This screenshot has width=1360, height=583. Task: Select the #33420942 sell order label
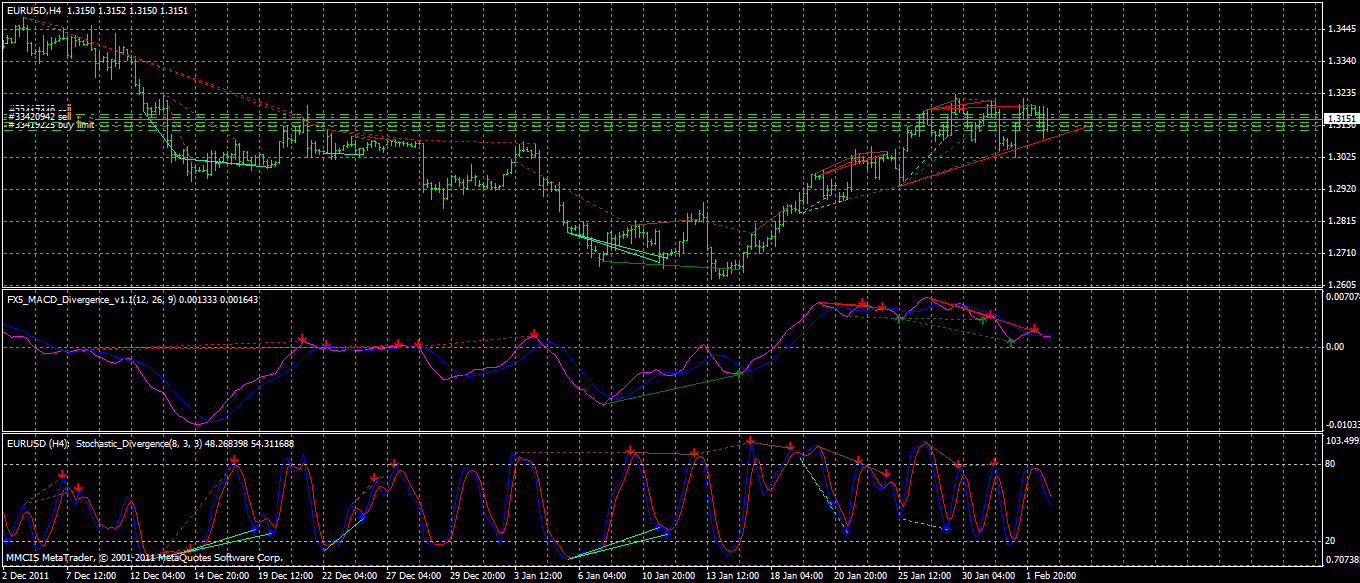(x=38, y=117)
